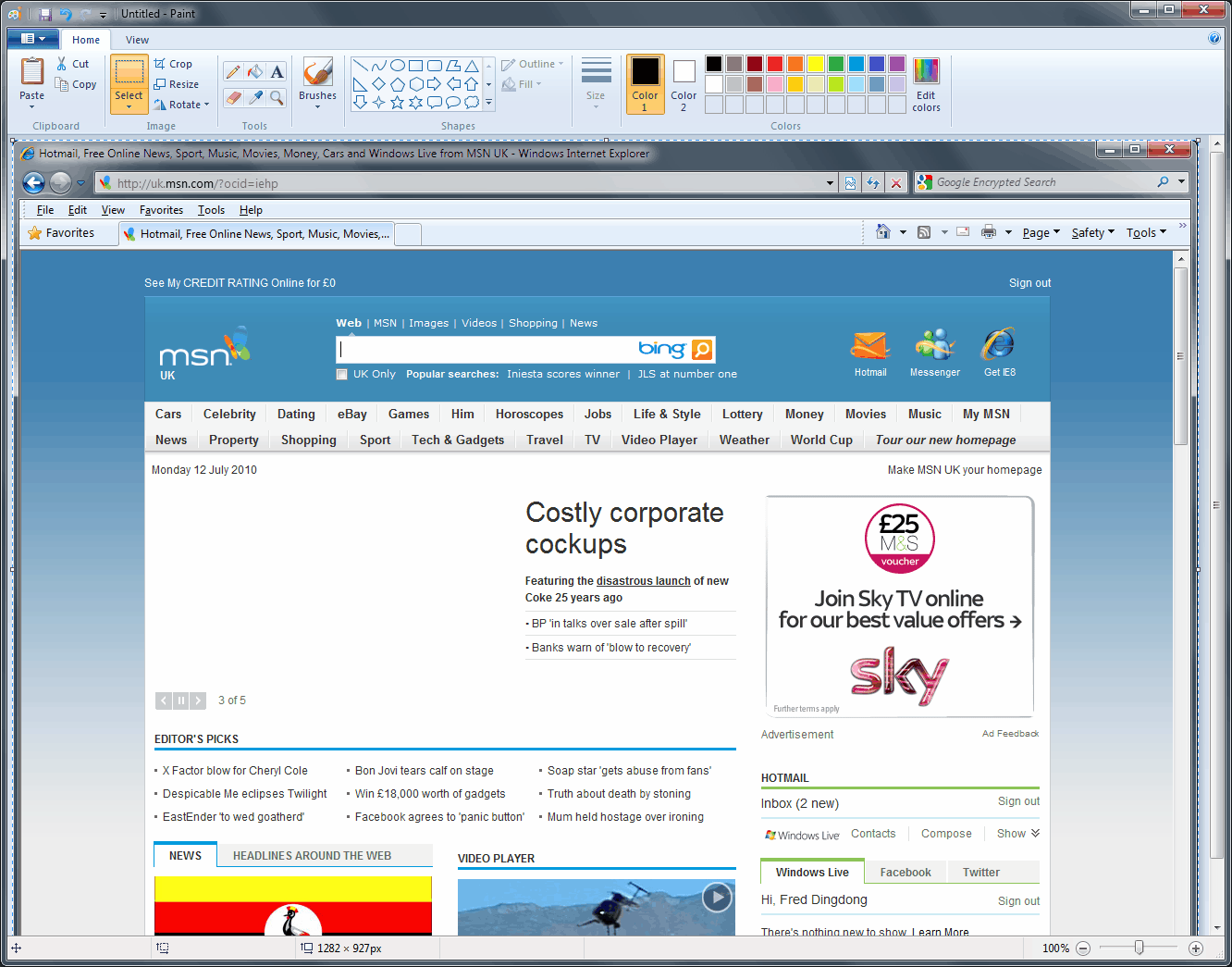Expand the Brushes dropdown
This screenshot has width=1232, height=967.
(x=317, y=106)
